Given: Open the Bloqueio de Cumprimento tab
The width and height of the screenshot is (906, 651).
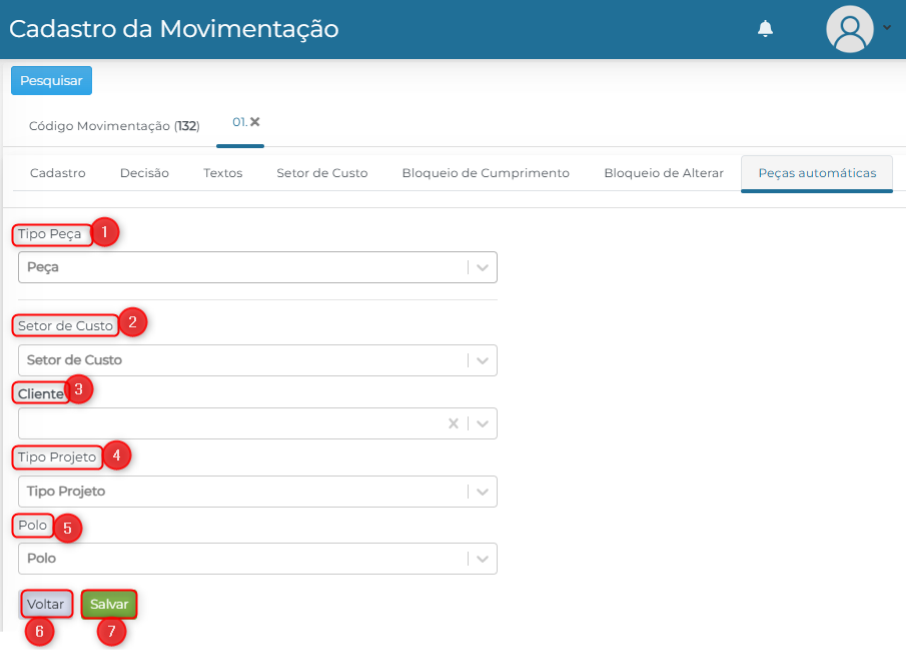Looking at the screenshot, I should click(485, 173).
